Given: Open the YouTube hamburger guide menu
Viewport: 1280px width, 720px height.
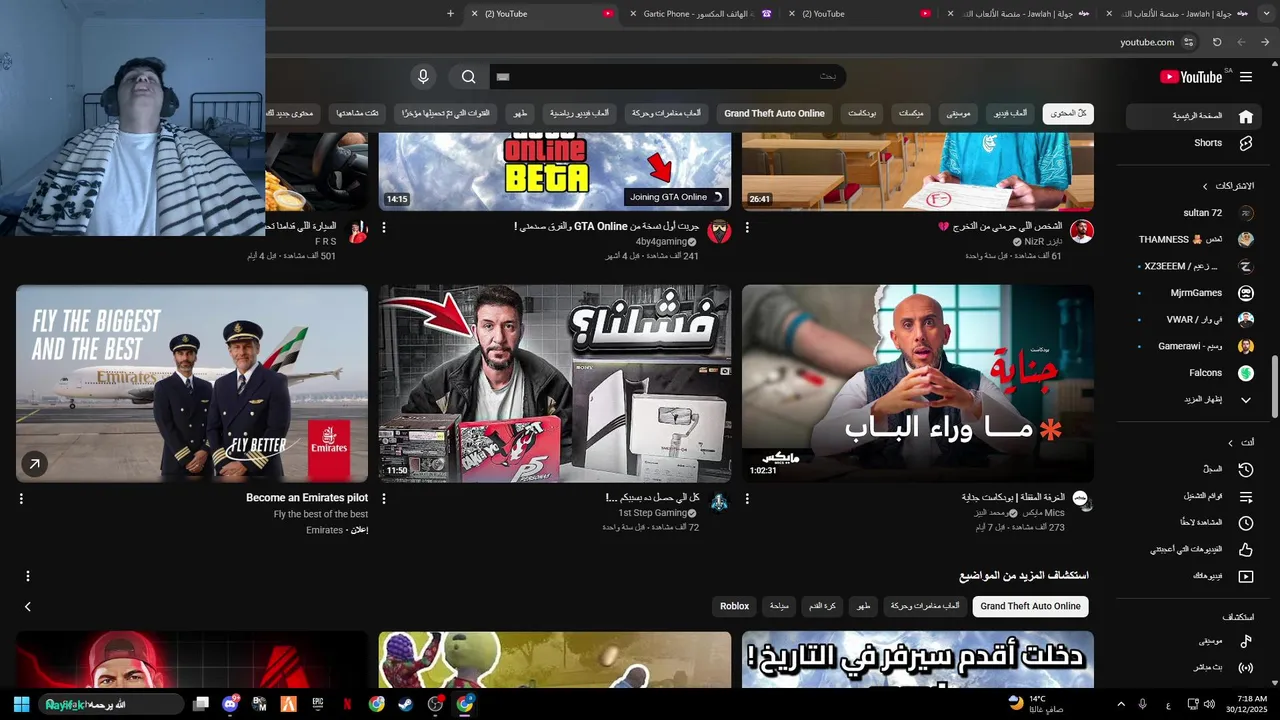Looking at the screenshot, I should 1246,77.
